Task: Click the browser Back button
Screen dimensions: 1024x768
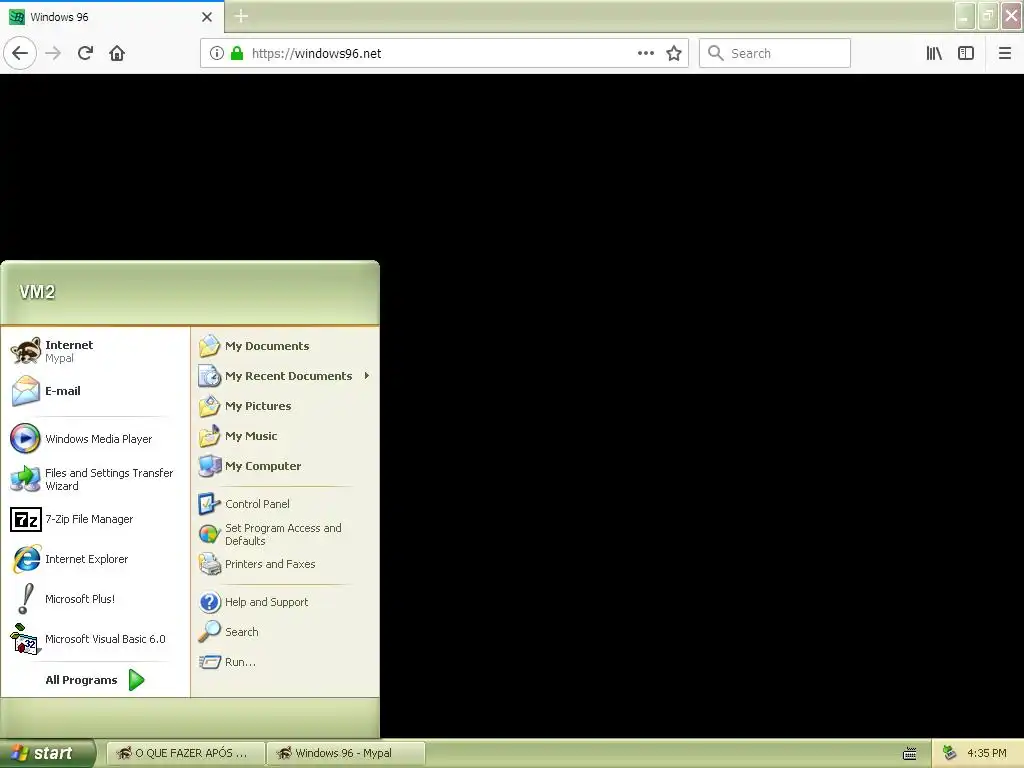Action: coord(20,53)
